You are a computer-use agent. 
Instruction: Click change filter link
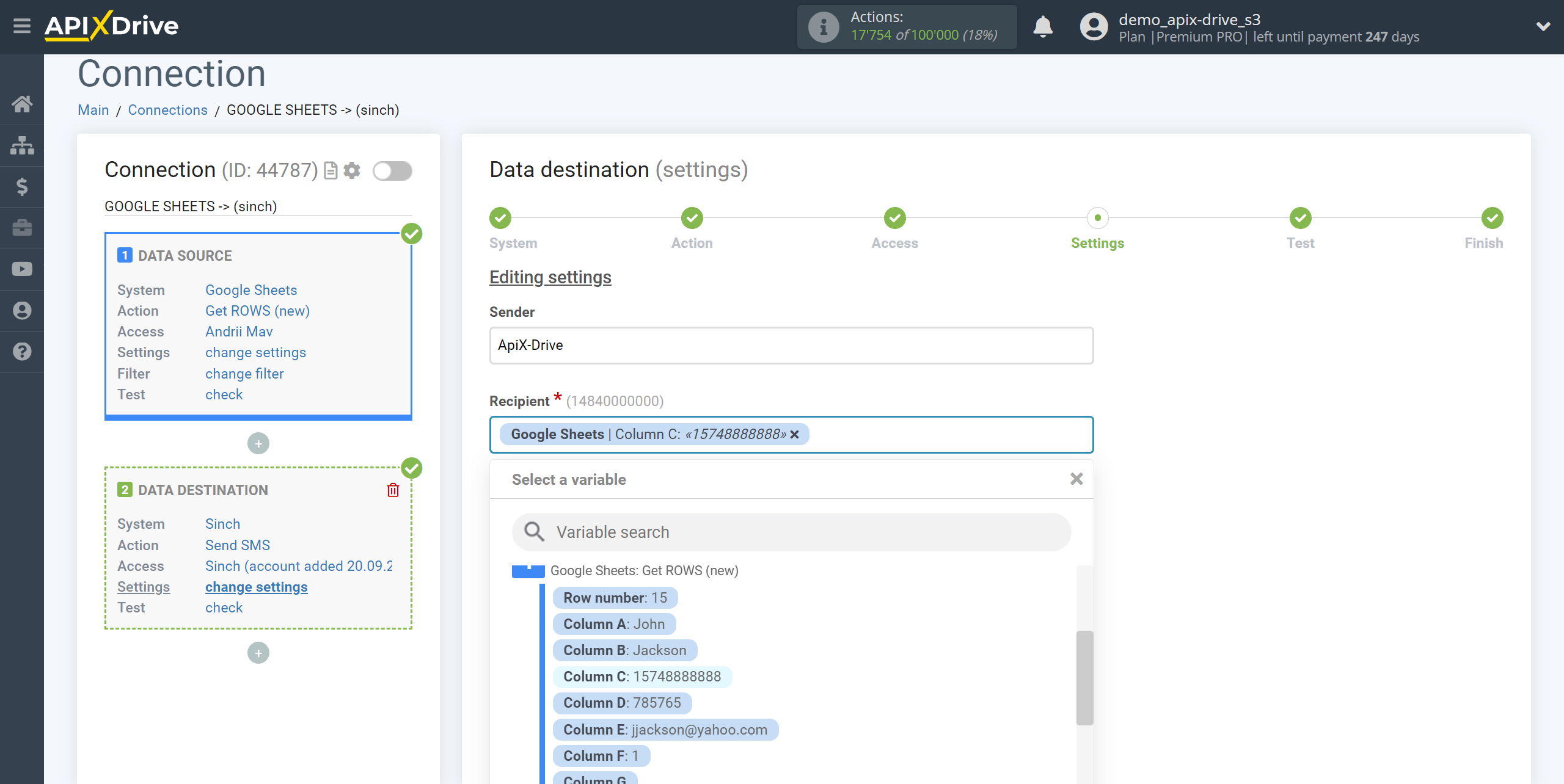click(244, 374)
